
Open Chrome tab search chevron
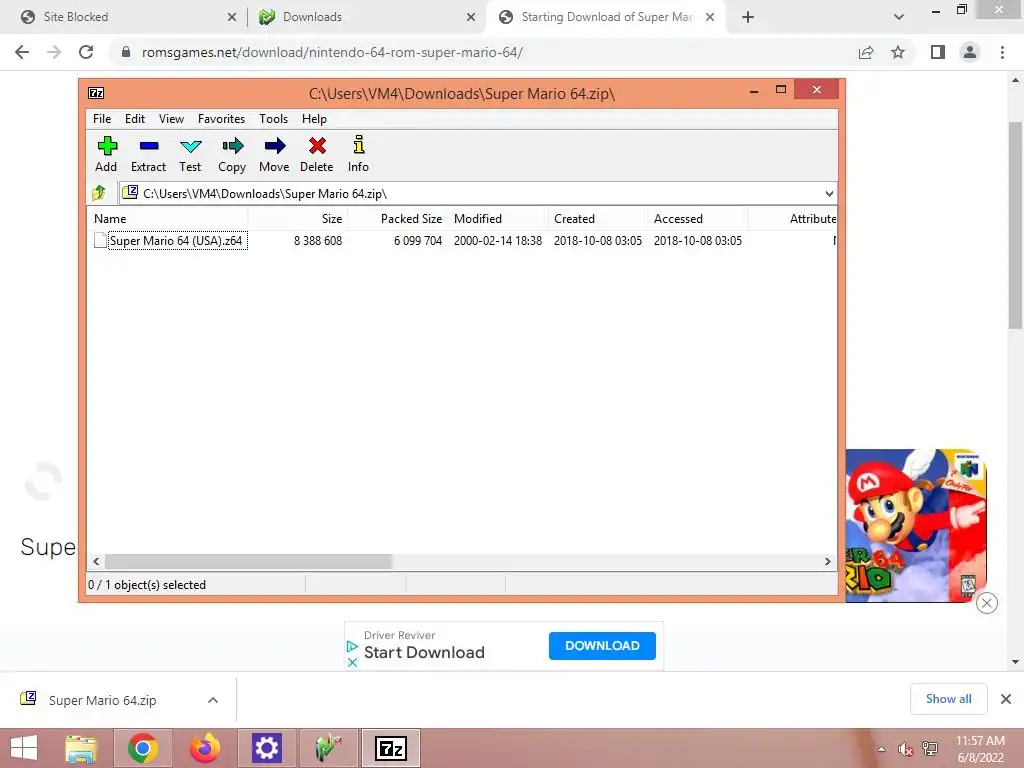(x=899, y=17)
